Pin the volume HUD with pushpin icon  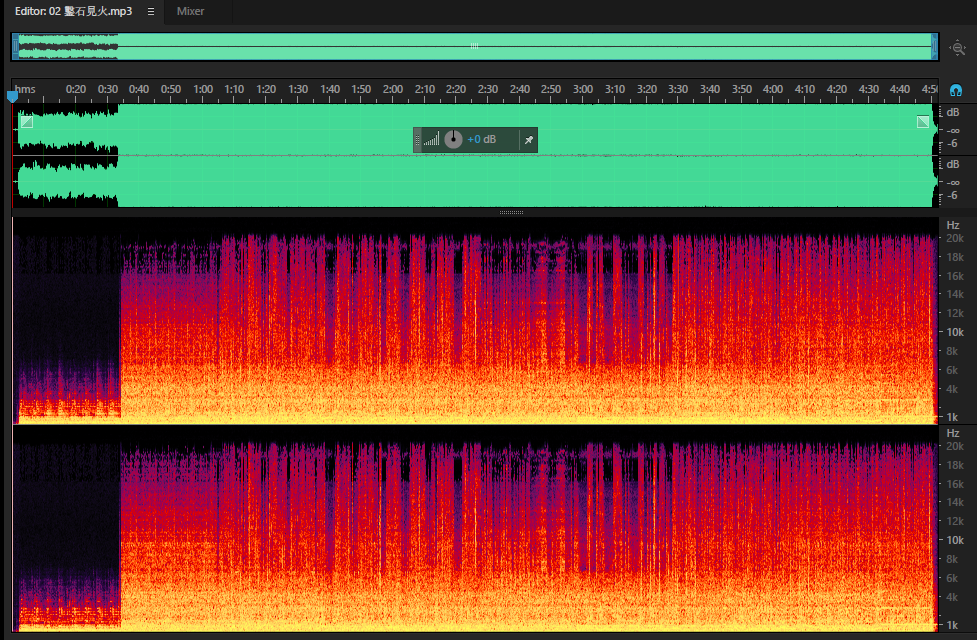point(528,140)
